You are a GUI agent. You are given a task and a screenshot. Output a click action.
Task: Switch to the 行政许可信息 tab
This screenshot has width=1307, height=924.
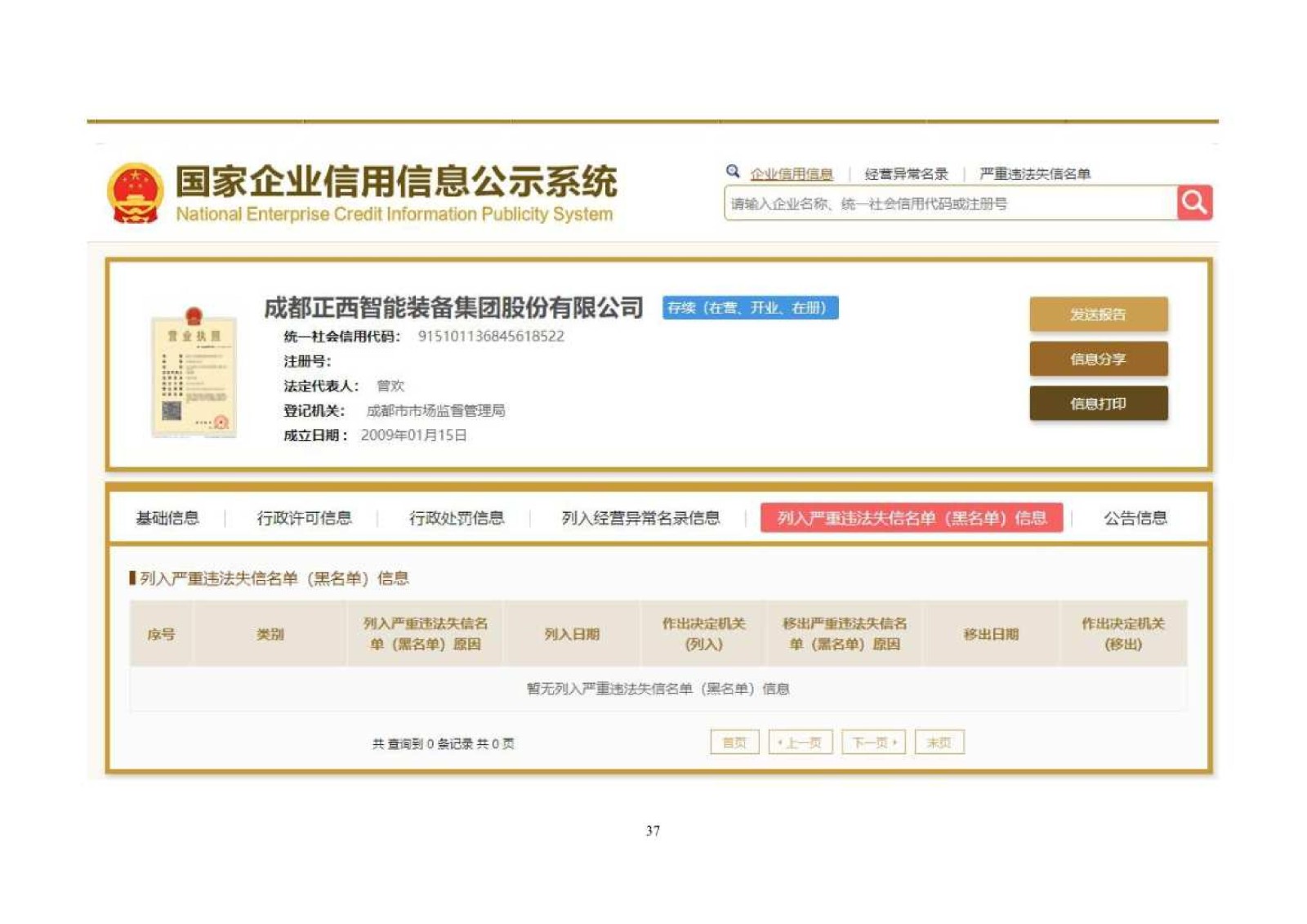click(x=304, y=518)
